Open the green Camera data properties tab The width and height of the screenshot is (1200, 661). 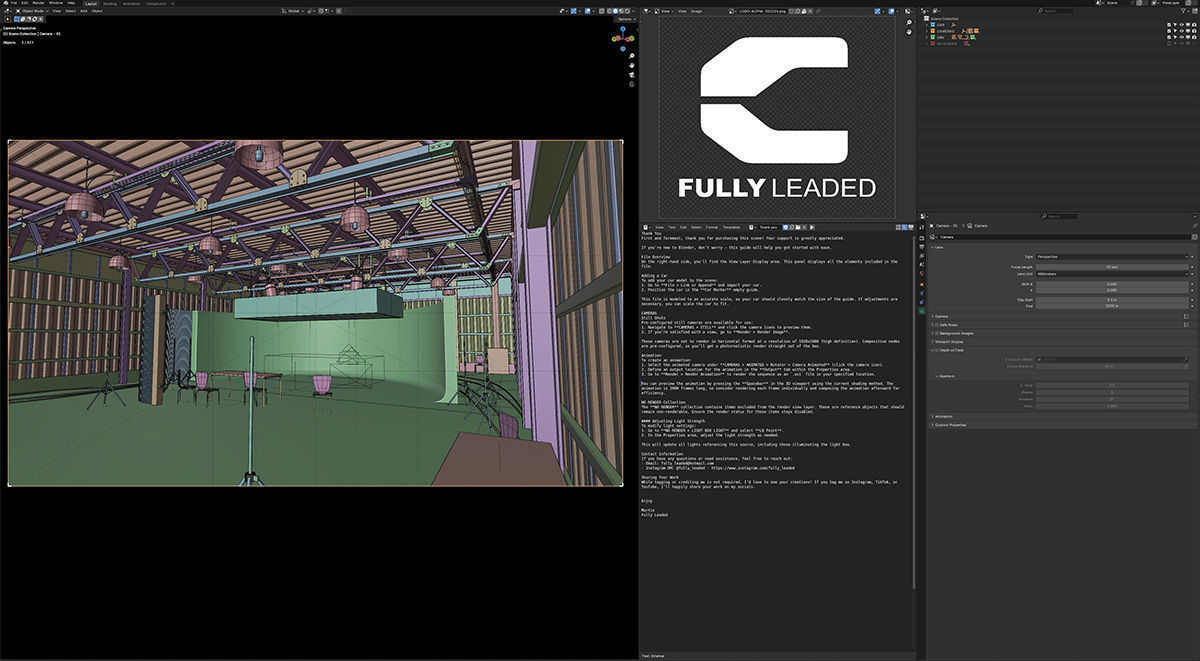coord(922,311)
